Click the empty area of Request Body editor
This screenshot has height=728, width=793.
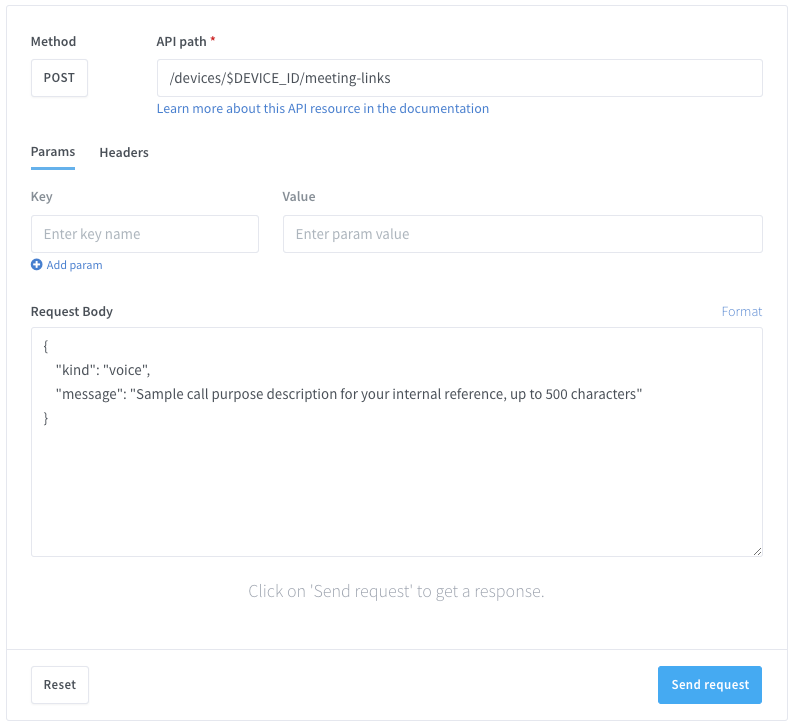coord(396,490)
